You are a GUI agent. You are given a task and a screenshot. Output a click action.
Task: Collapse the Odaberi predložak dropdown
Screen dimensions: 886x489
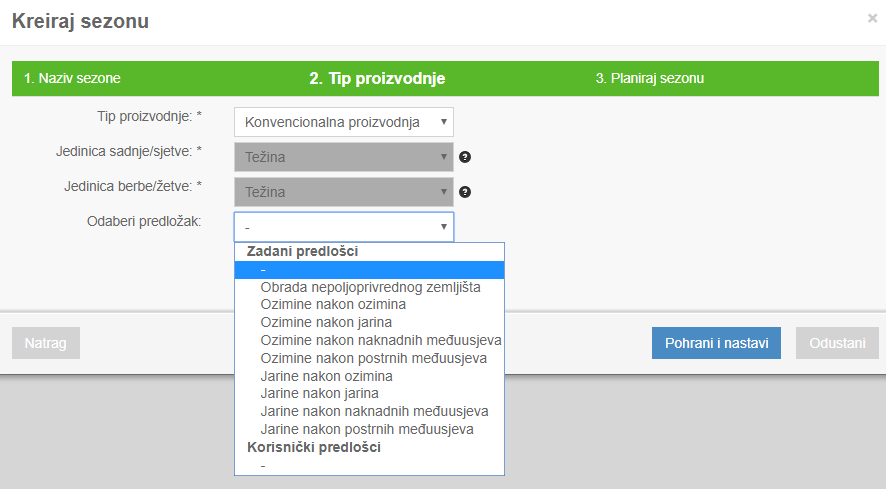[344, 227]
